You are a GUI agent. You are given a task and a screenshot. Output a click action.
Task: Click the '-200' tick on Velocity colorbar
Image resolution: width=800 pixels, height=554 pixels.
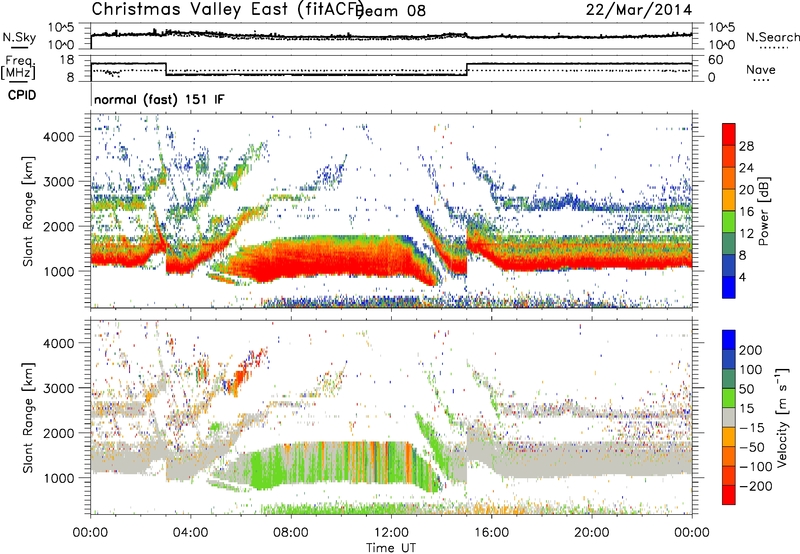point(755,486)
